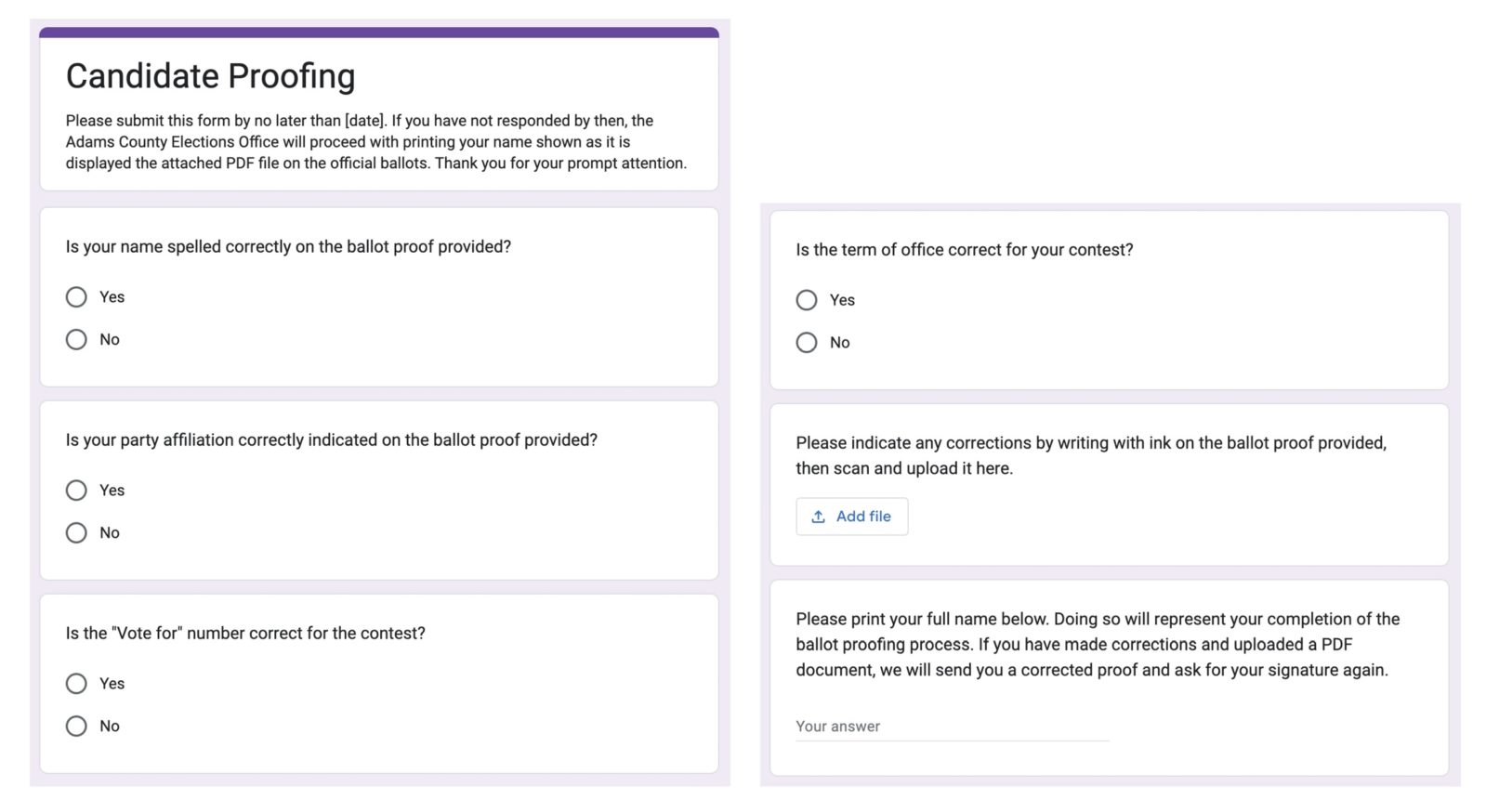Viewport: 1486px width, 812px height.
Task: Mark No for "Vote for" number correct
Action: pyautogui.click(x=76, y=727)
